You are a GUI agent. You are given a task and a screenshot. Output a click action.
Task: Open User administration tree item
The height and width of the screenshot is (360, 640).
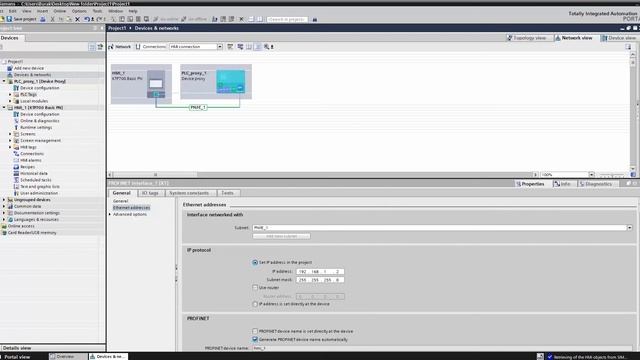pos(39,193)
